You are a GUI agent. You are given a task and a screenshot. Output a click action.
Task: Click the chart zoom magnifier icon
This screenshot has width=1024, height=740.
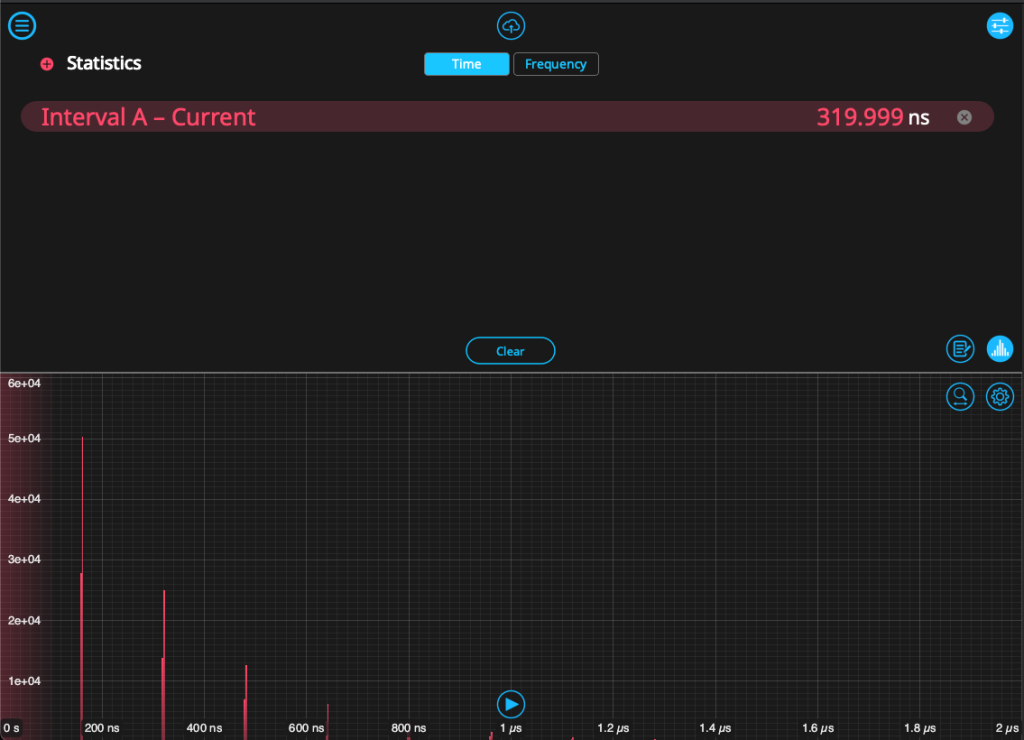point(960,397)
